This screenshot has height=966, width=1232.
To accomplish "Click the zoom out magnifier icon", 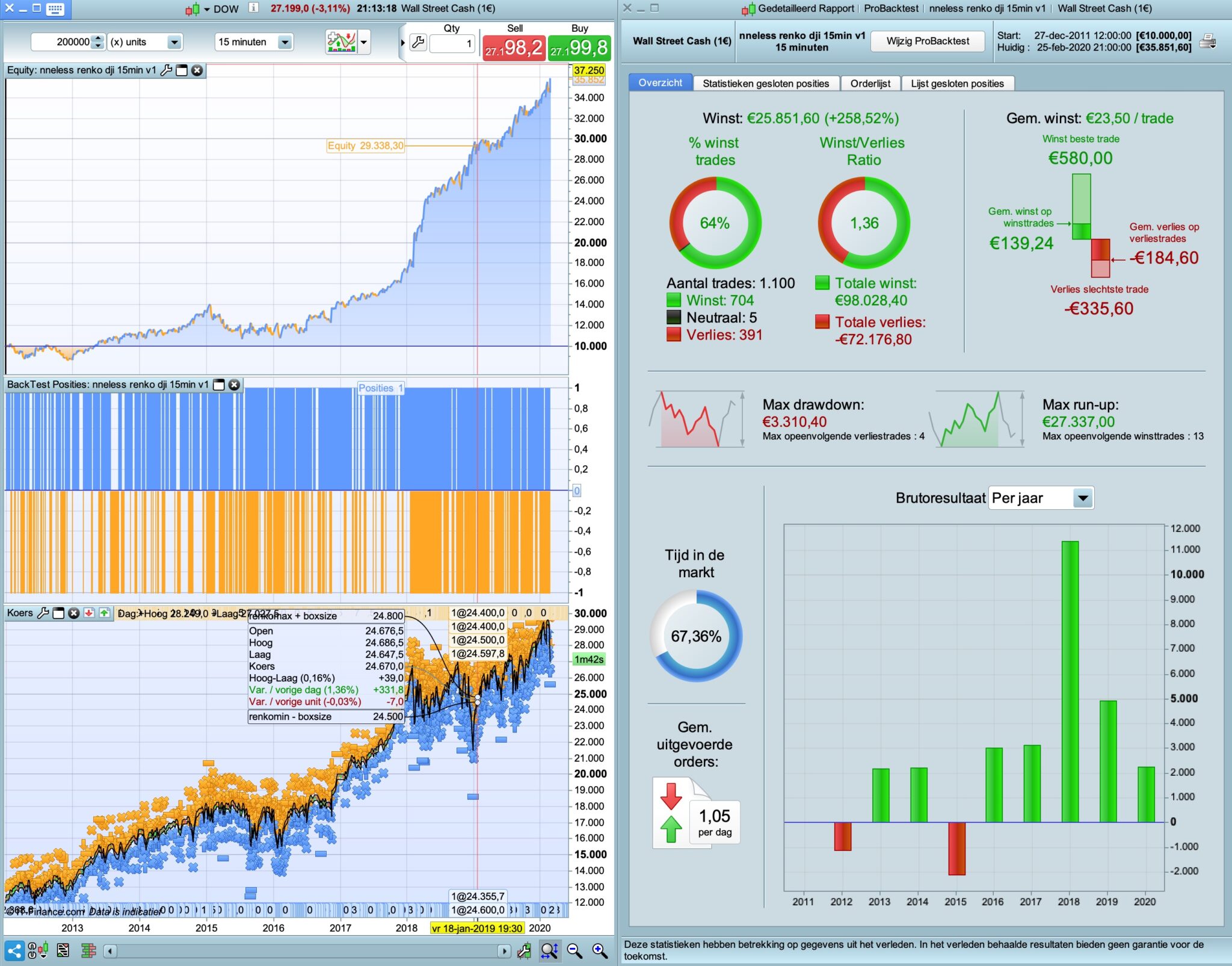I will point(575,950).
